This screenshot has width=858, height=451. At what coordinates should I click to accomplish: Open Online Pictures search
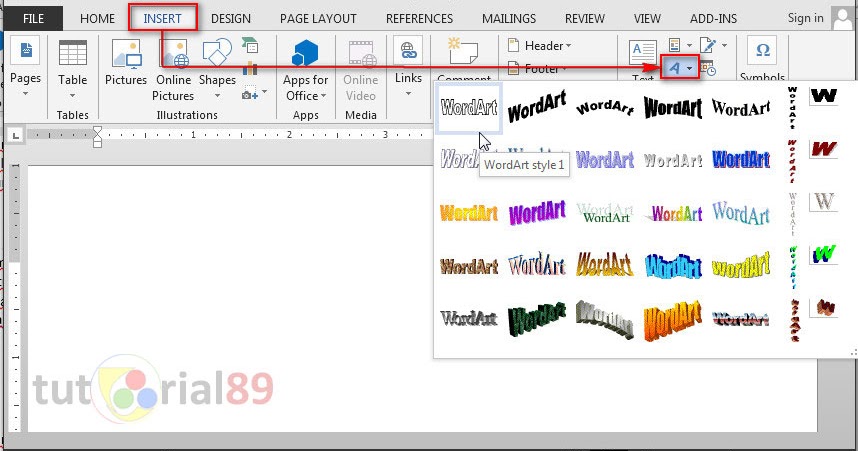pos(173,68)
